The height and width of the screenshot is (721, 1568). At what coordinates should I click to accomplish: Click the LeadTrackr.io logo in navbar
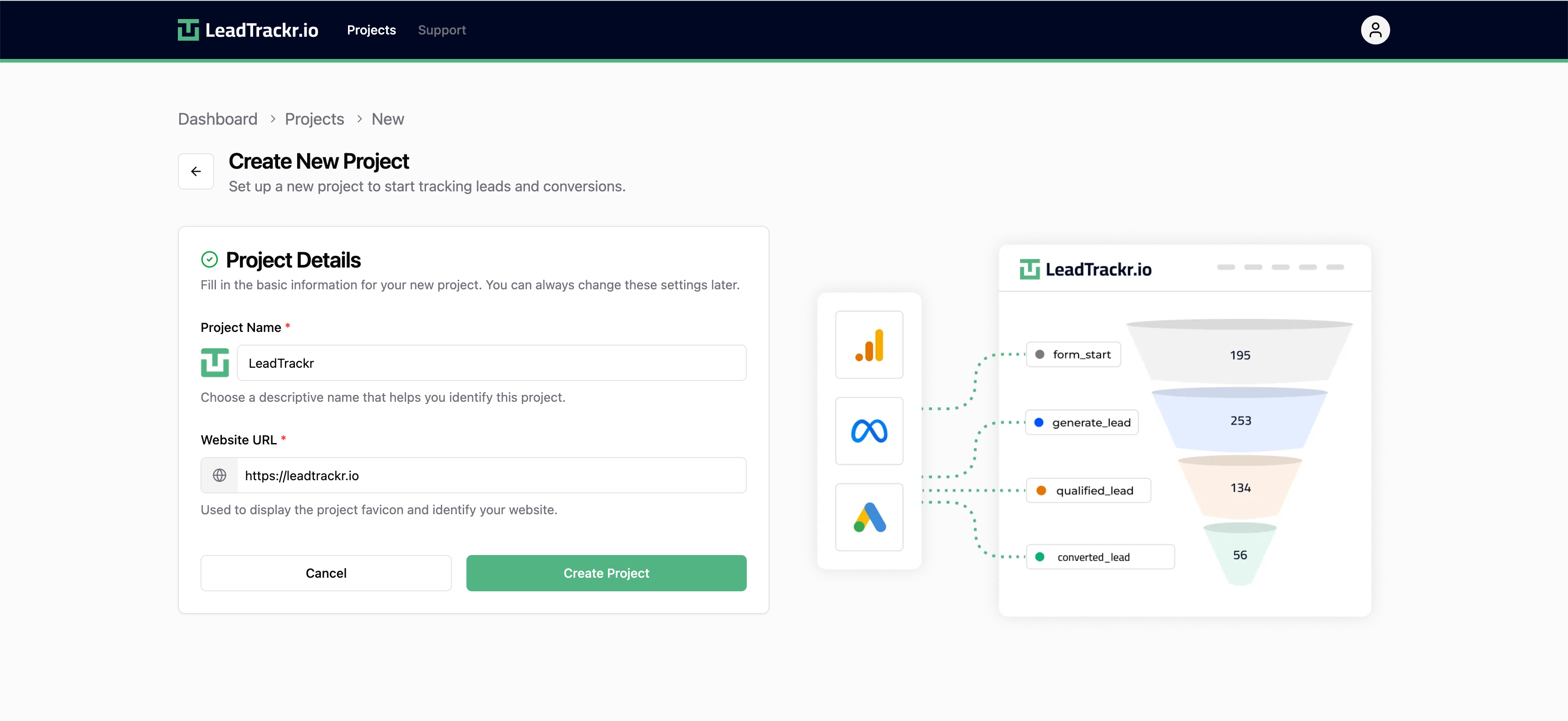[x=247, y=29]
